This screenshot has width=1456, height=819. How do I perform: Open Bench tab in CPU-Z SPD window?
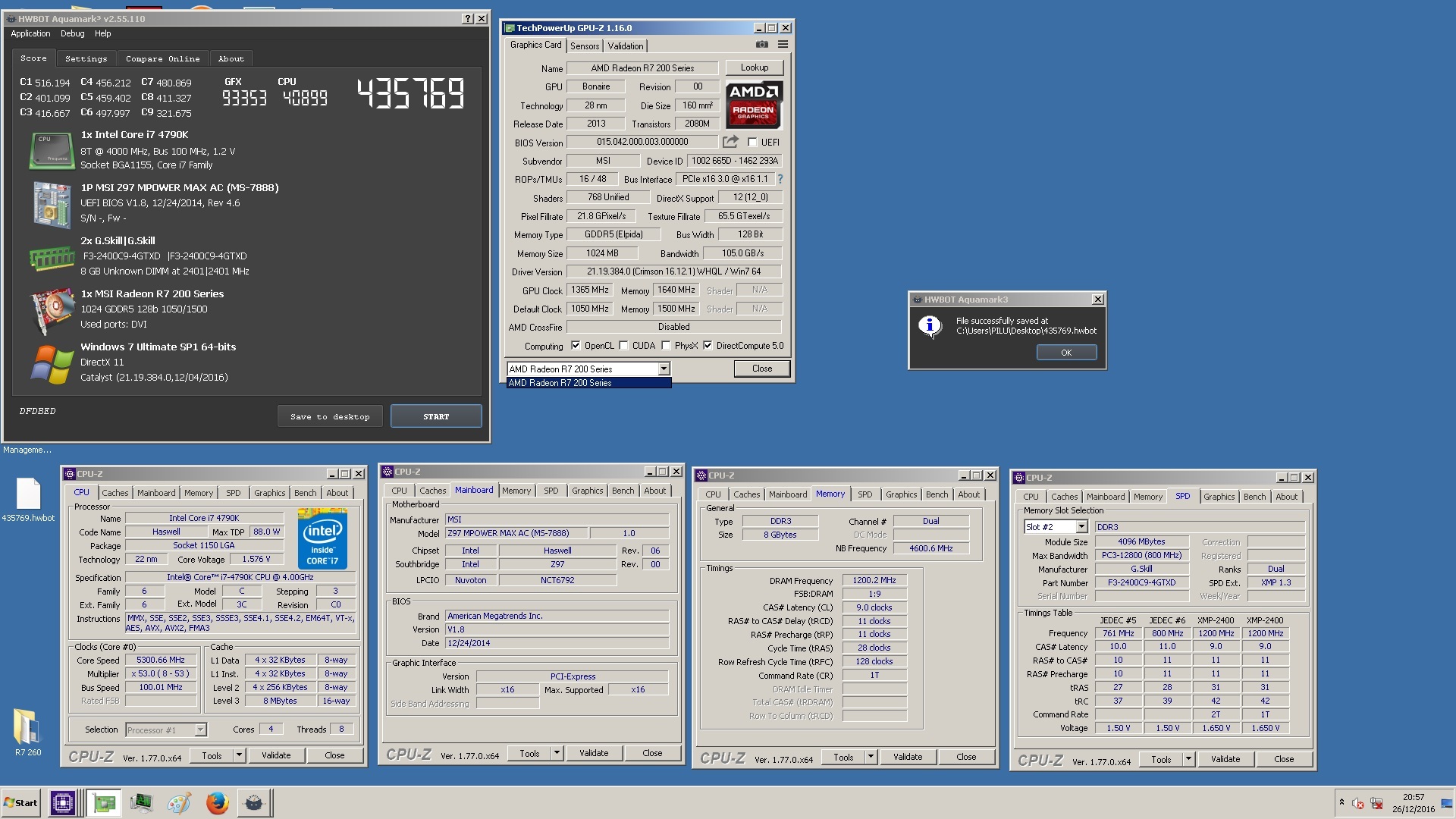point(1254,497)
